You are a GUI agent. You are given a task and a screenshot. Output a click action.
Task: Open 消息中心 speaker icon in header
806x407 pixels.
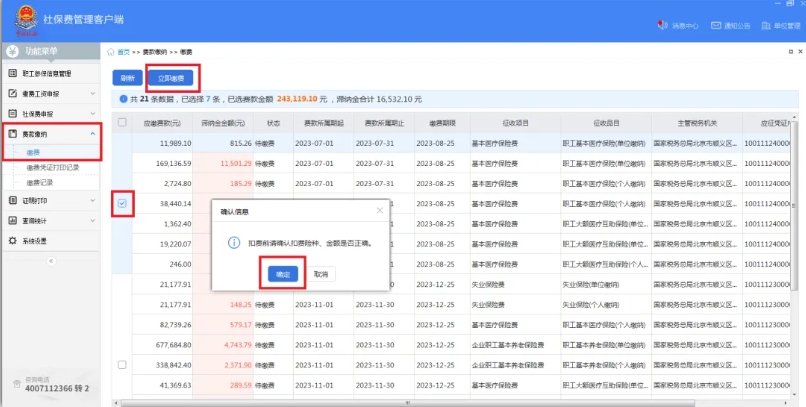coord(661,25)
